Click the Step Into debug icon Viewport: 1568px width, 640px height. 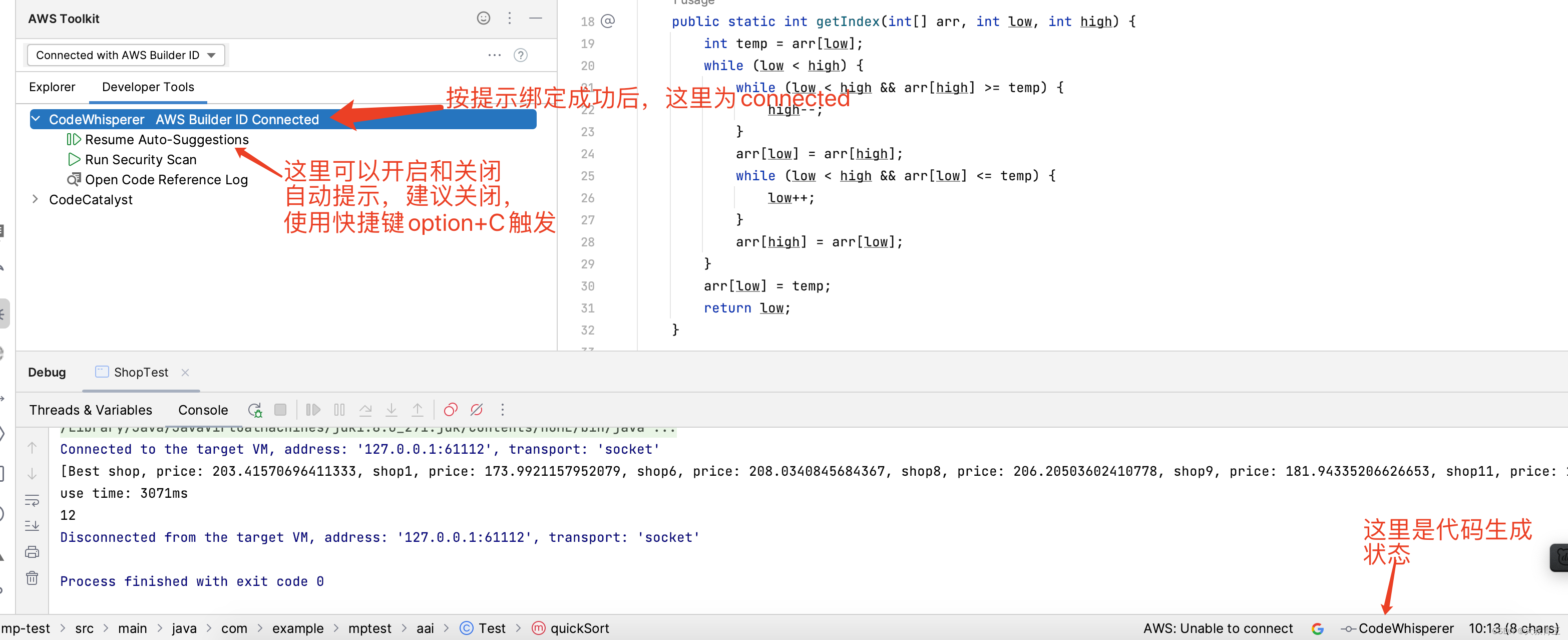[x=391, y=410]
